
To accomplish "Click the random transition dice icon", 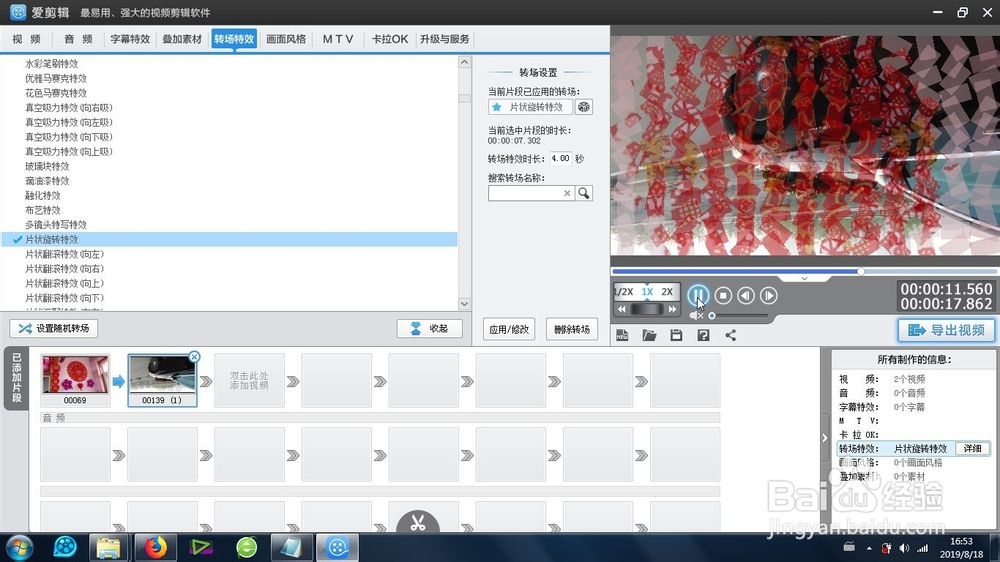I will 584,107.
